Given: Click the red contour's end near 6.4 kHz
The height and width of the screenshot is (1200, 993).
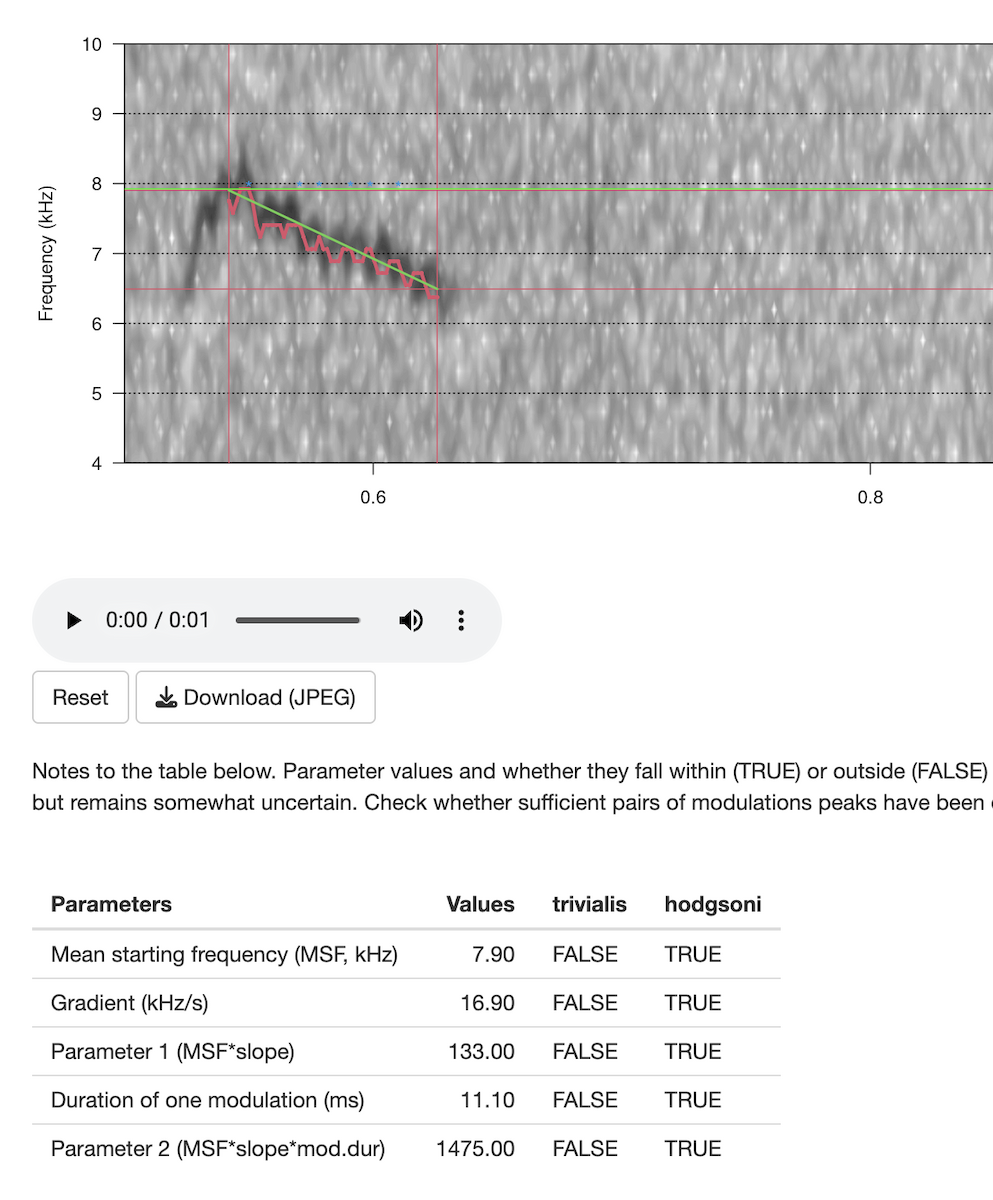Looking at the screenshot, I should click(436, 296).
